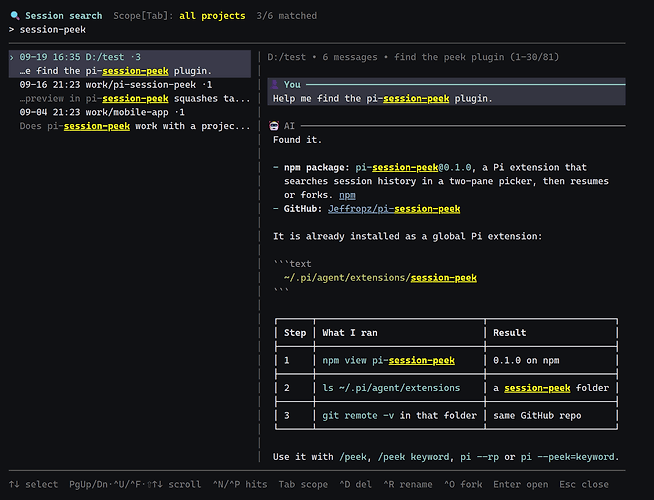Image resolution: width=654 pixels, height=500 pixels.
Task: Click the '(1-30/81)' line range indicator
Action: [534, 57]
